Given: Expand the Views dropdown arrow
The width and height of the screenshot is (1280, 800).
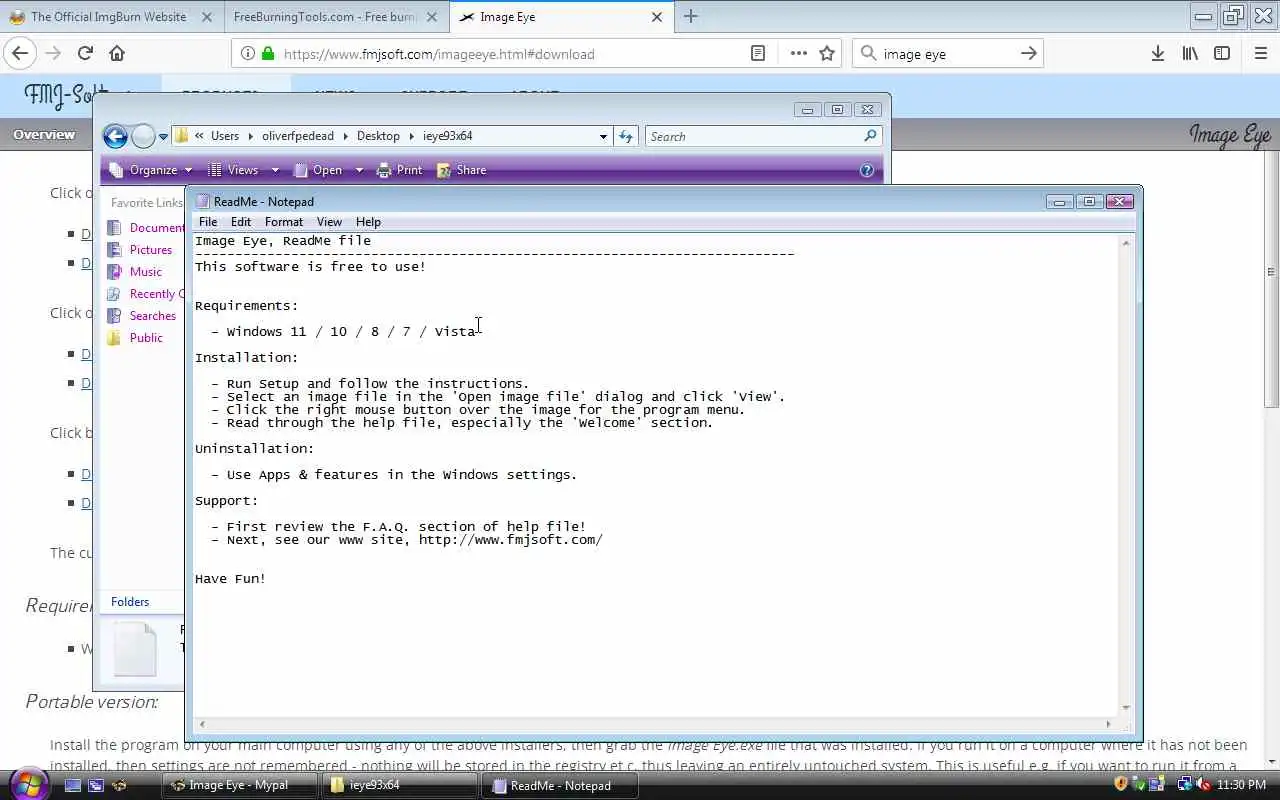Looking at the screenshot, I should click(x=275, y=170).
